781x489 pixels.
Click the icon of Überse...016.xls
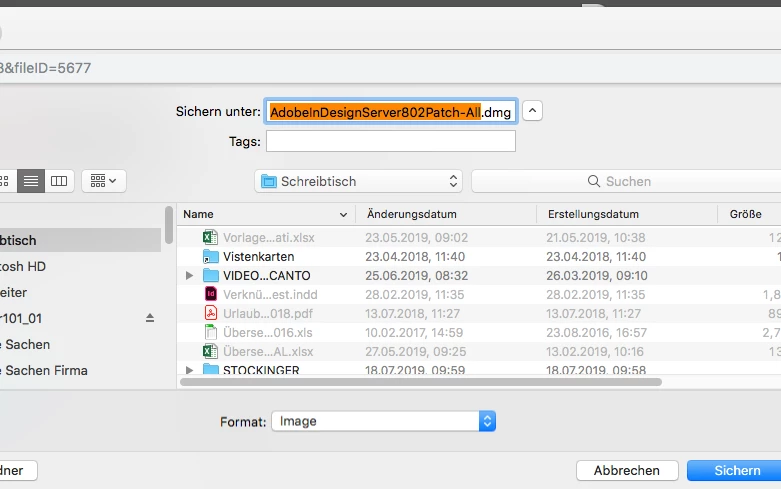click(x=211, y=332)
